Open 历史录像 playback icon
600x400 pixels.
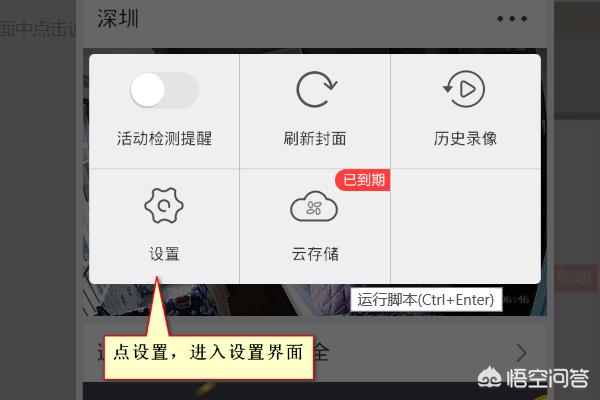coord(464,89)
